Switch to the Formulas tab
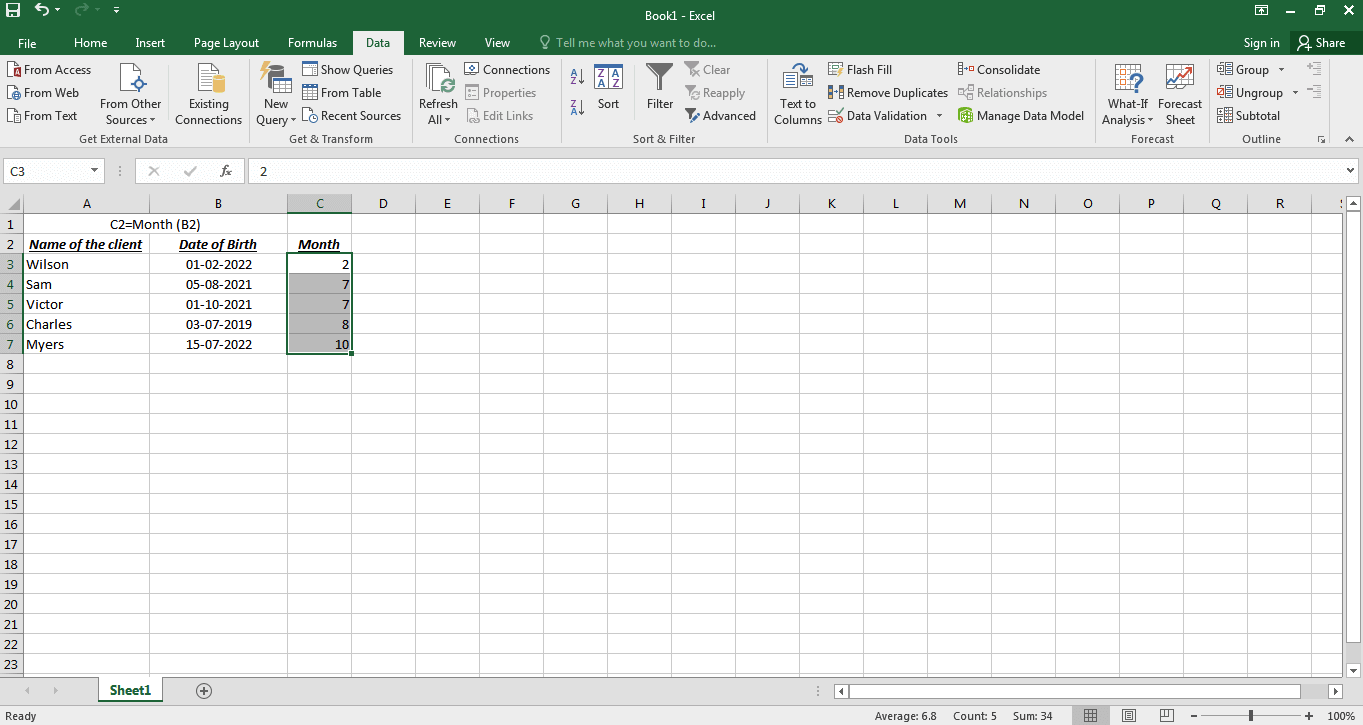The width and height of the screenshot is (1363, 725). pyautogui.click(x=312, y=43)
